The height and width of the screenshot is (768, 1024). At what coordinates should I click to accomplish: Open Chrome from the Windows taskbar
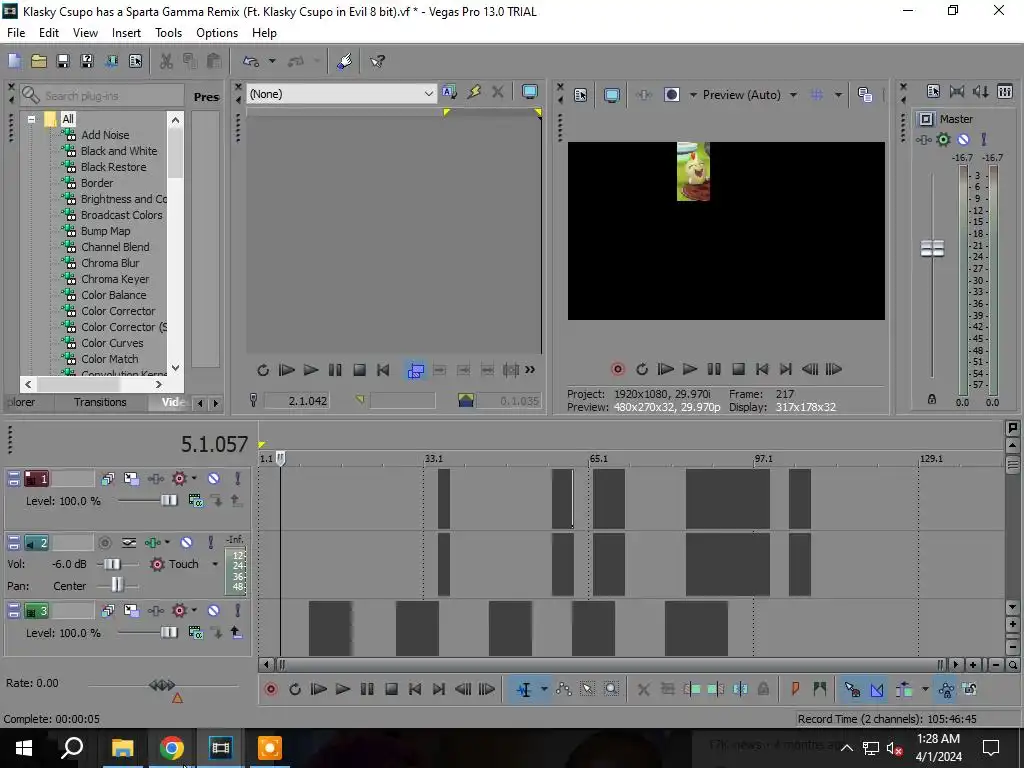pyautogui.click(x=171, y=748)
